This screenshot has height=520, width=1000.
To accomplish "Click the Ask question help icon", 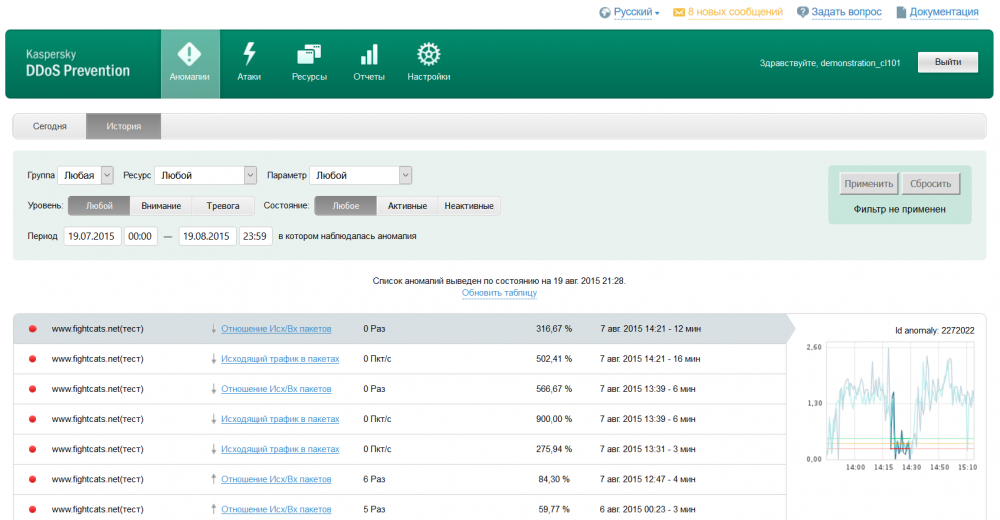I will click(802, 12).
